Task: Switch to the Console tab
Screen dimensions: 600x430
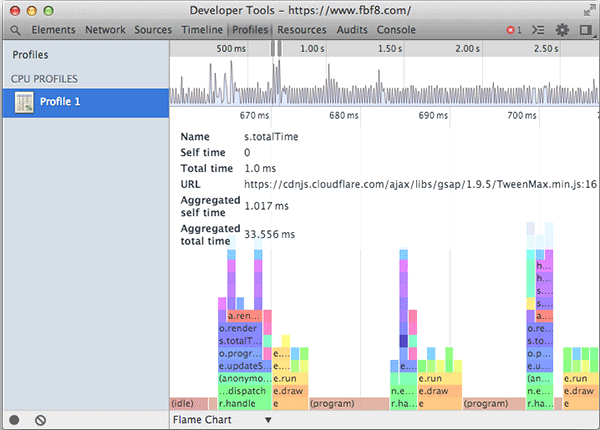Action: point(396,30)
